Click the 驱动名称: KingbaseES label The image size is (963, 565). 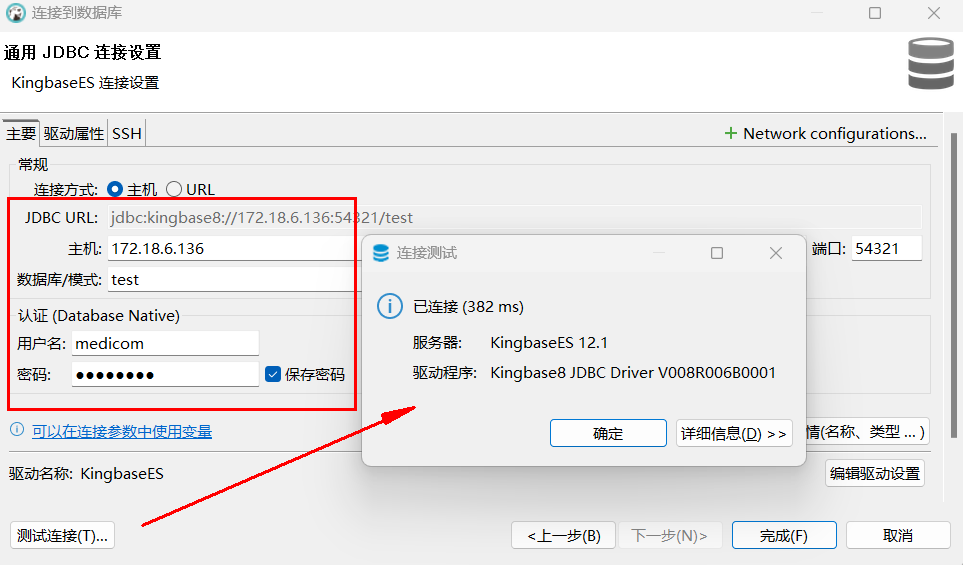pyautogui.click(x=86, y=473)
